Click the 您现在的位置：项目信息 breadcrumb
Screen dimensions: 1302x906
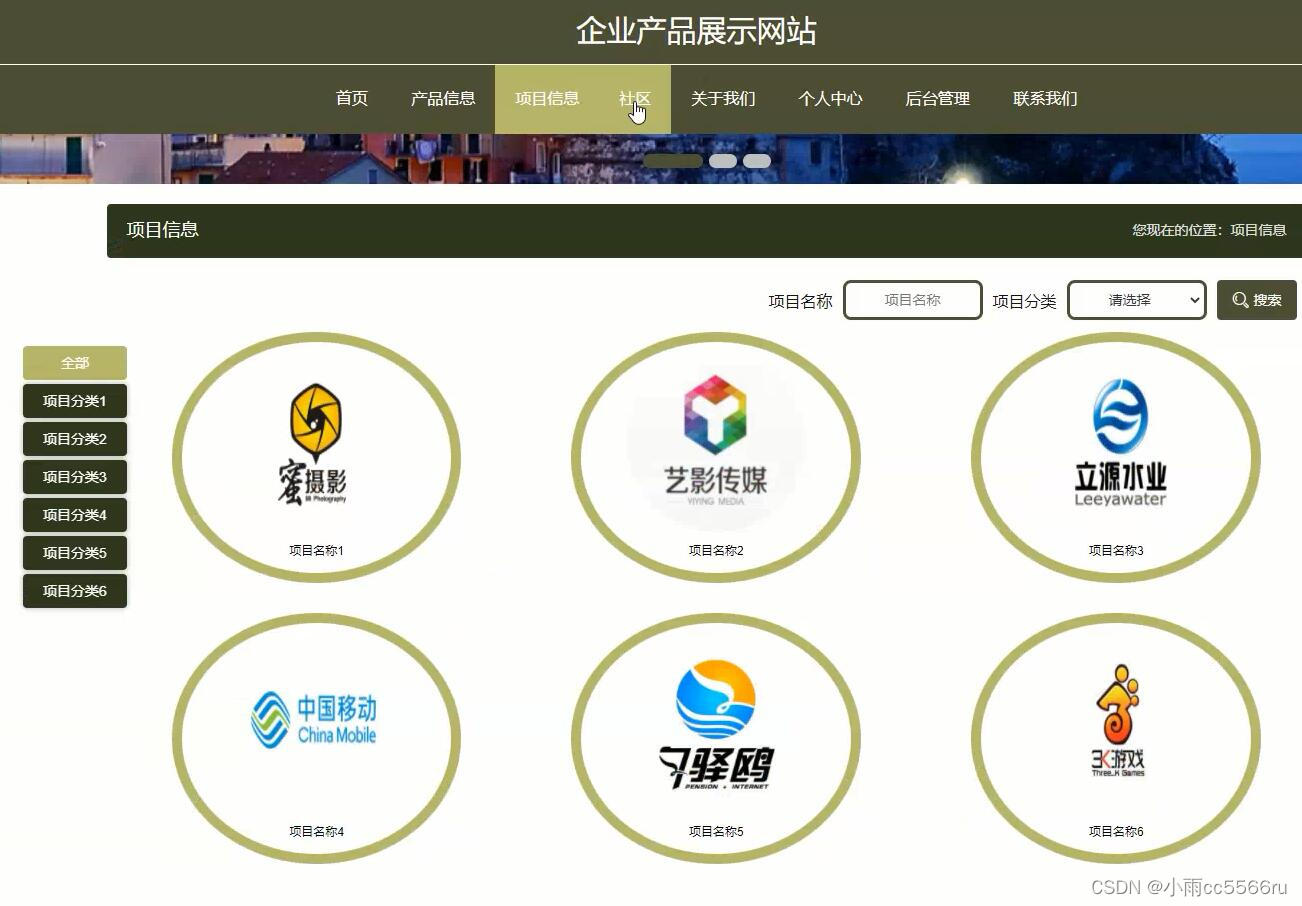point(1209,230)
